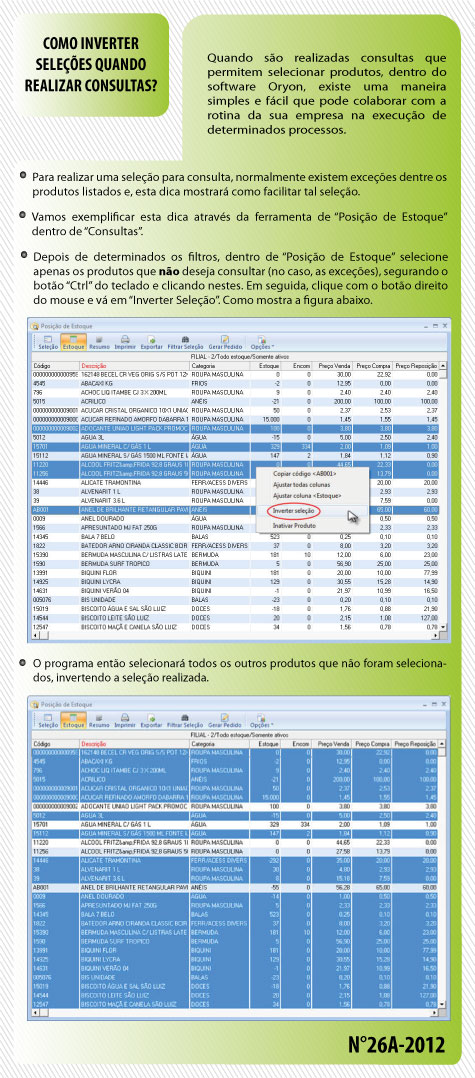The width and height of the screenshot is (475, 1078).
Task: Click the vertical scrollbar up arrow in lower window
Action: point(443,744)
